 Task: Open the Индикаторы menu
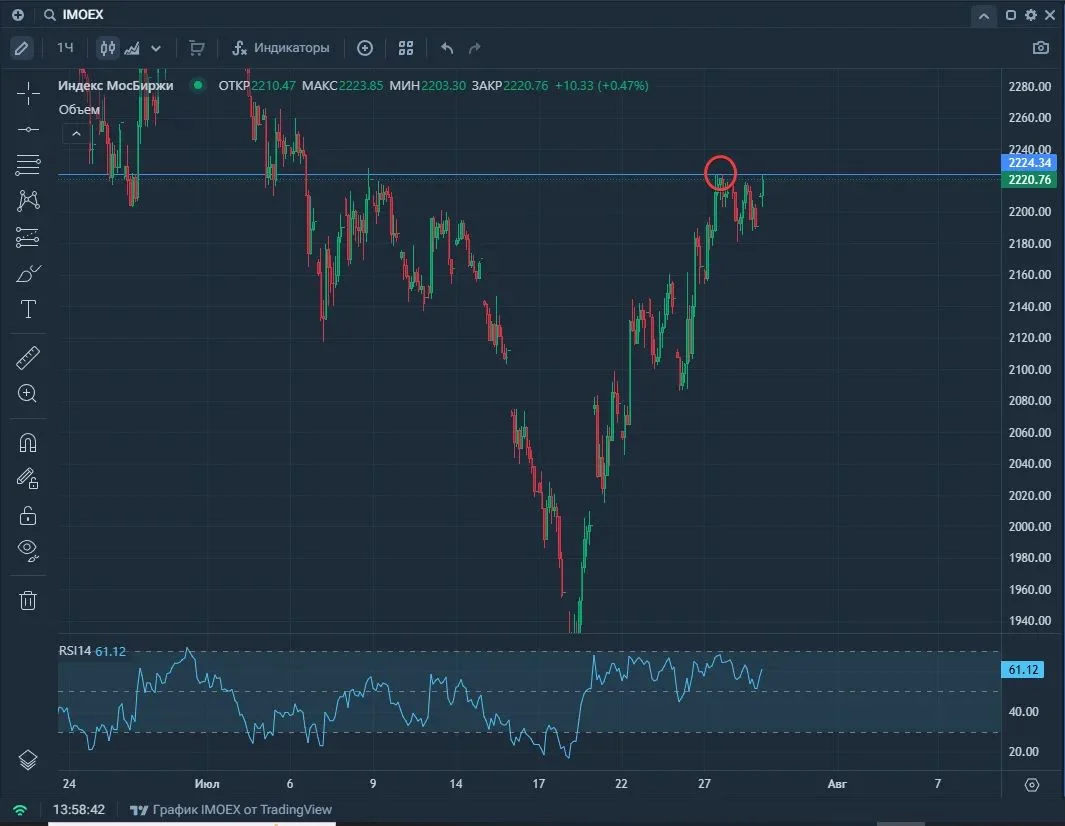pos(281,48)
